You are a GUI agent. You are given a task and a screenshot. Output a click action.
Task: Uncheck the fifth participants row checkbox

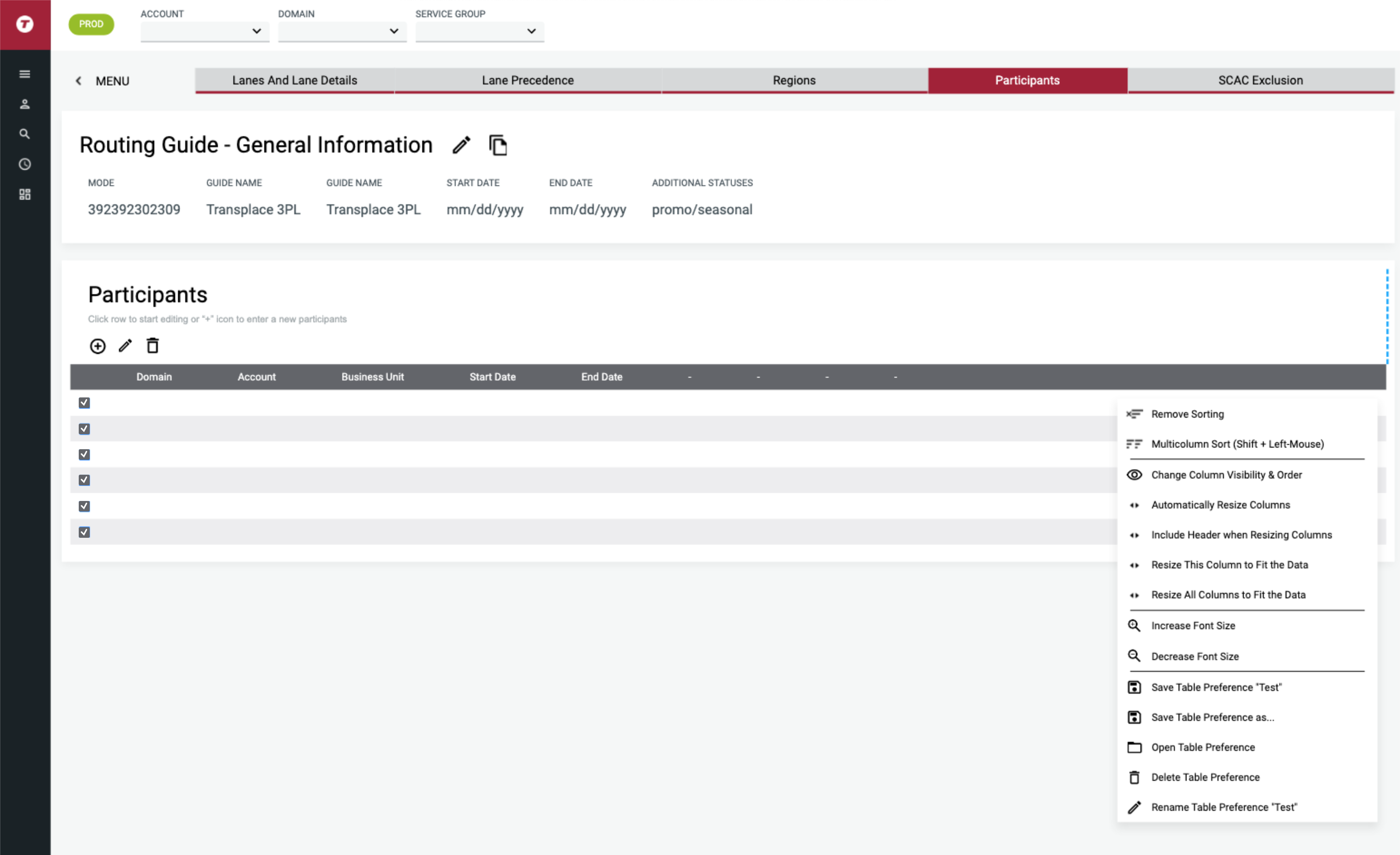pyautogui.click(x=84, y=506)
